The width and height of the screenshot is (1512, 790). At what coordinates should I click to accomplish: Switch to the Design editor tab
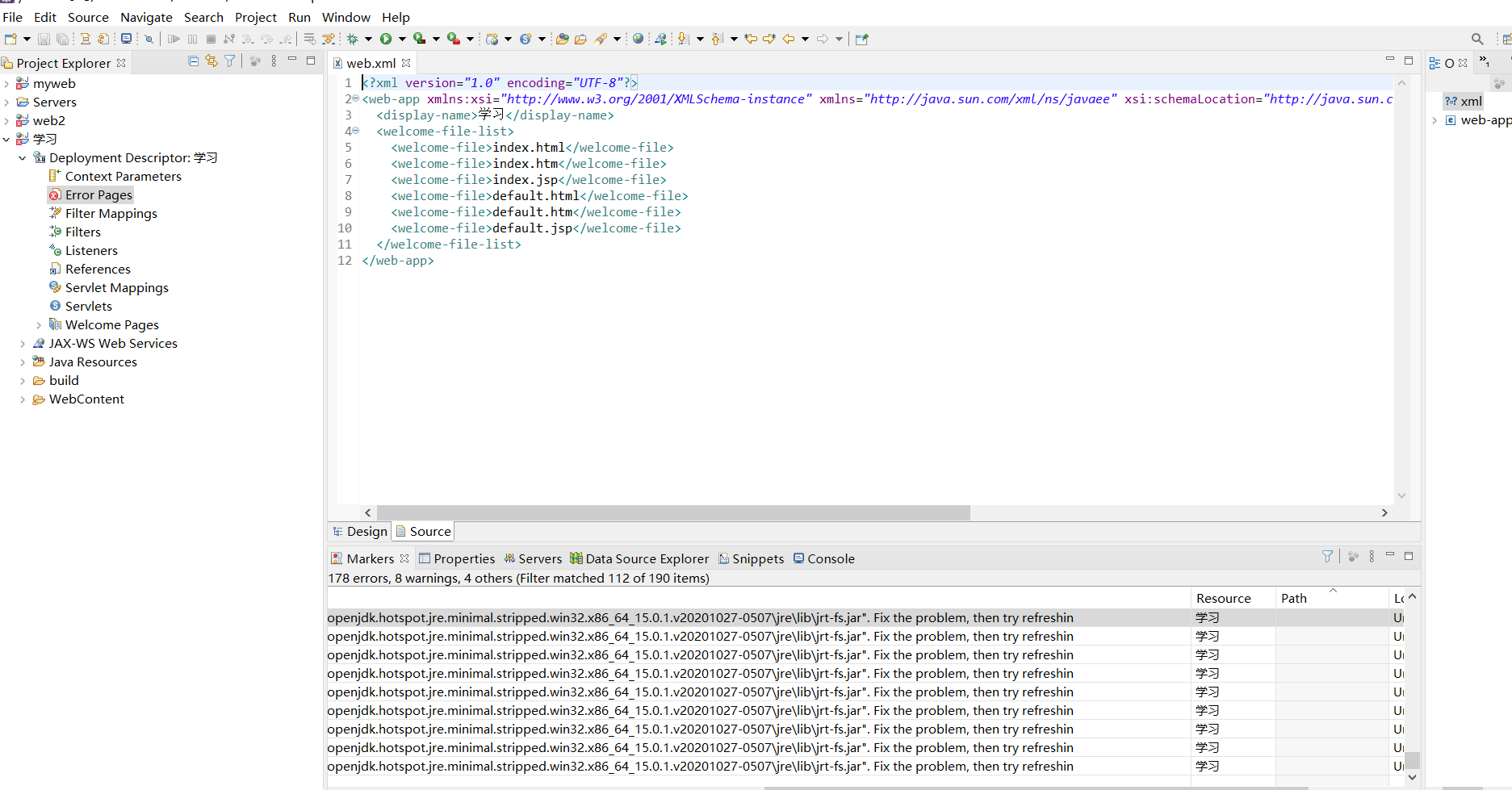(x=360, y=531)
